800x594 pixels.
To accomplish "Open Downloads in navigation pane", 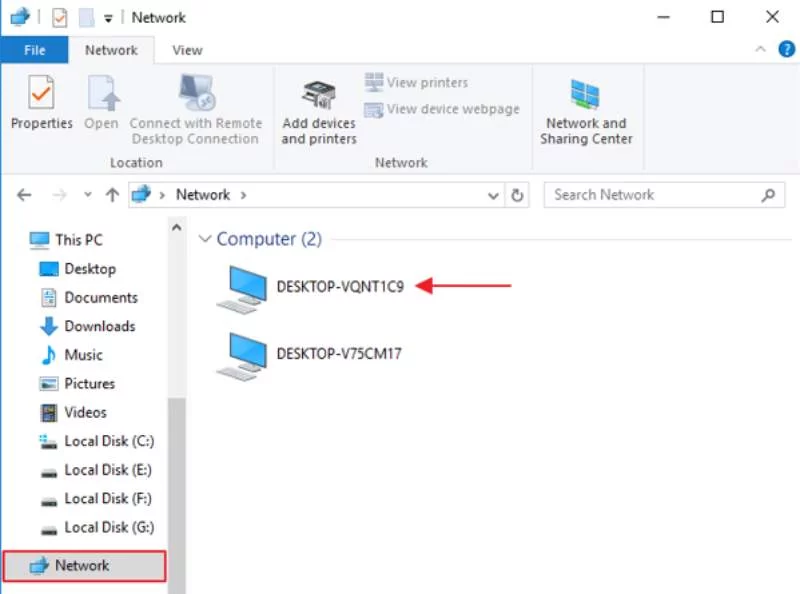I will click(x=88, y=326).
